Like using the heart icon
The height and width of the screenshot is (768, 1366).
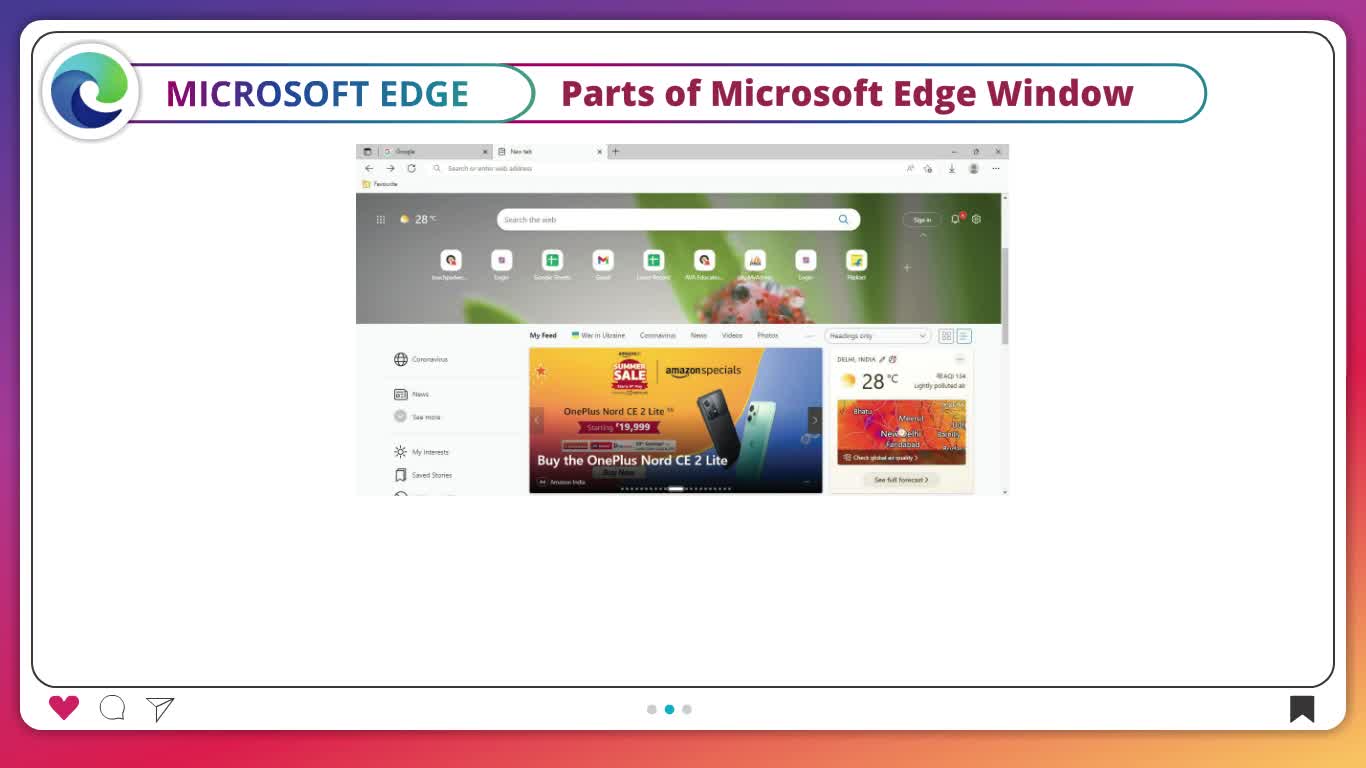64,708
